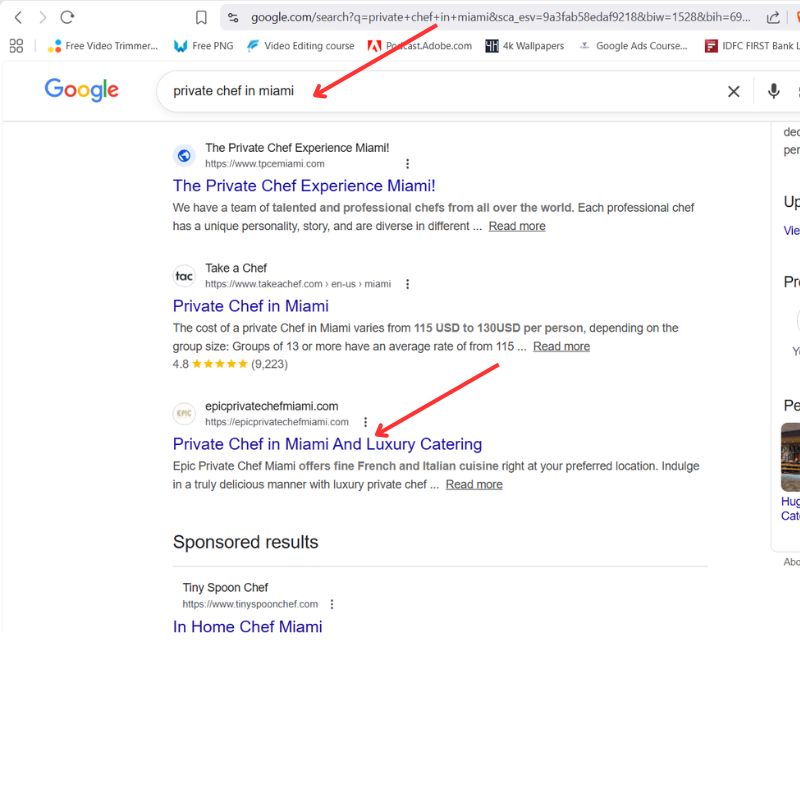Click the share icon in the address bar
The image size is (800, 800).
click(x=773, y=17)
